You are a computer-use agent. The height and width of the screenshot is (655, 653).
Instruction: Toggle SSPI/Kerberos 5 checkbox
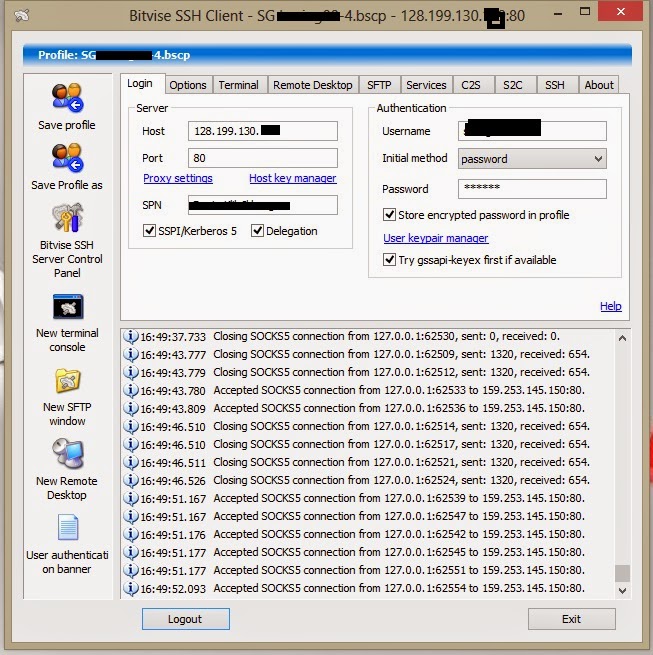pos(149,231)
